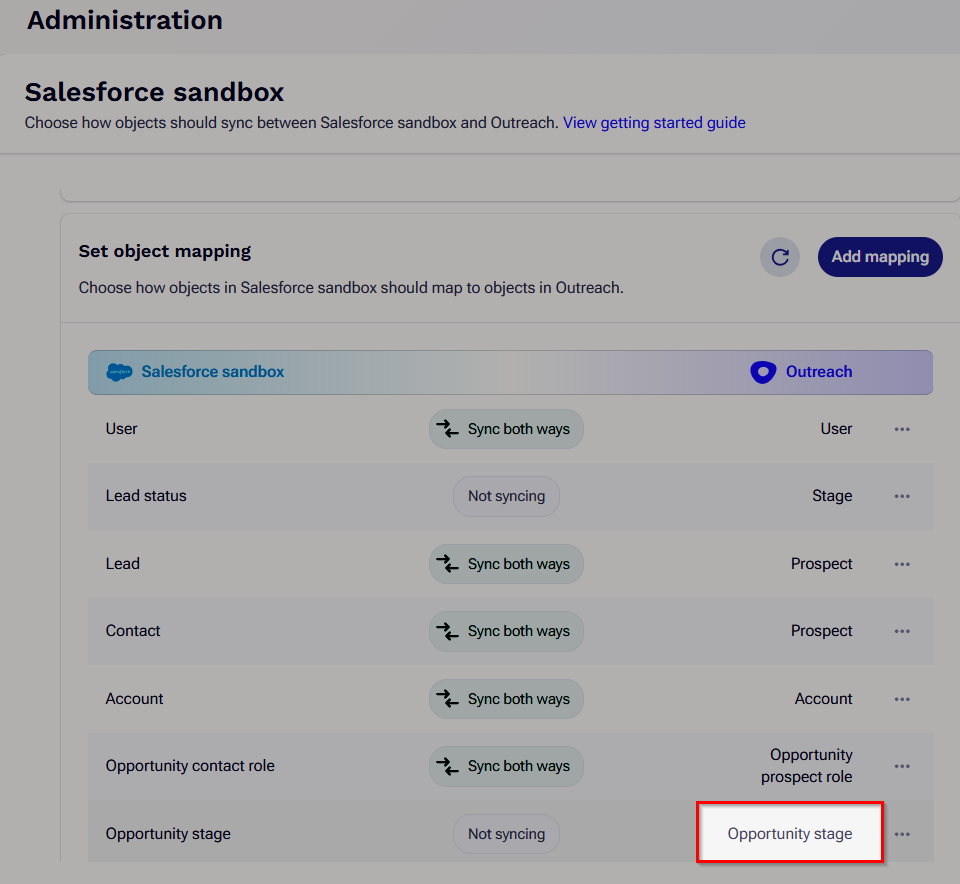This screenshot has height=884, width=960.
Task: Open the View getting started guide link
Action: (654, 123)
